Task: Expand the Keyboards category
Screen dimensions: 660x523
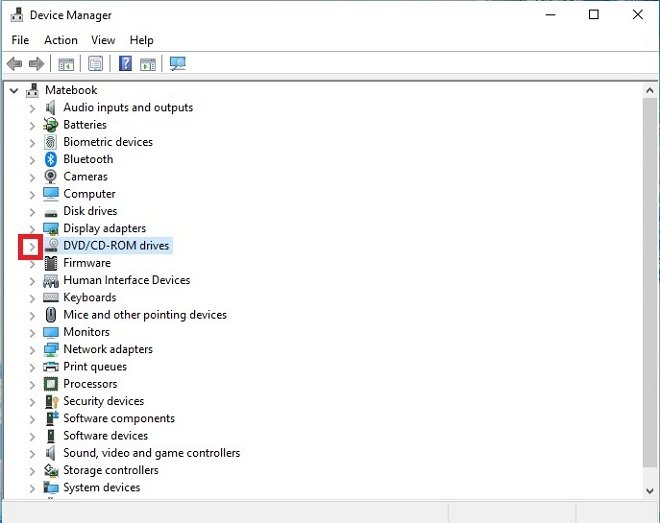Action: pyautogui.click(x=32, y=298)
